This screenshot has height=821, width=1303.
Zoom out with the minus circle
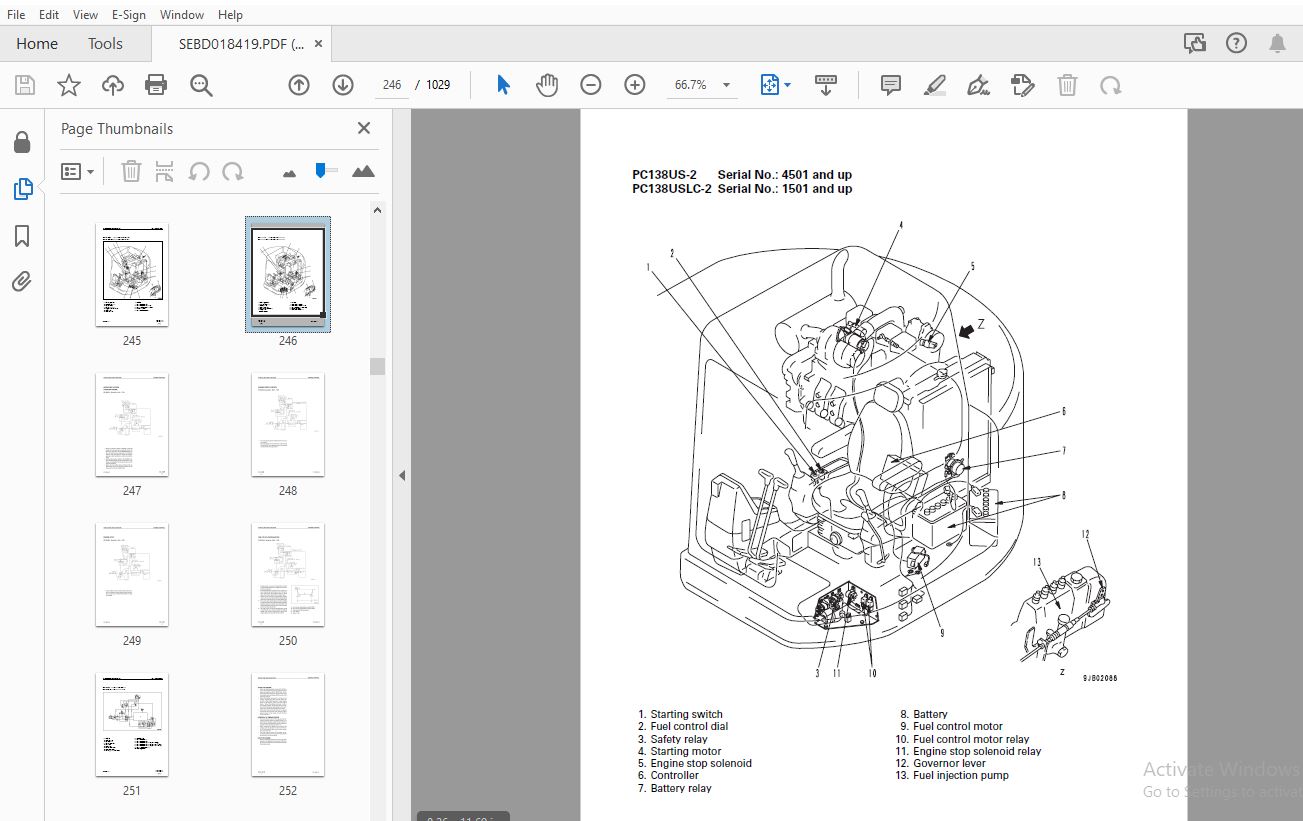[591, 85]
